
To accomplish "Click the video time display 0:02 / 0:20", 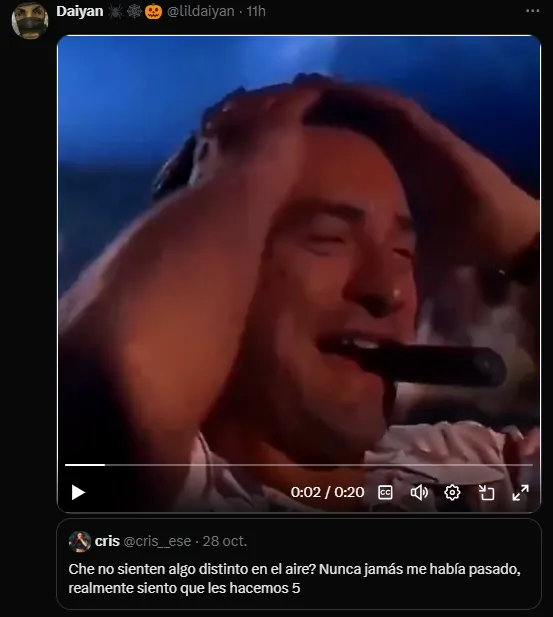I will pos(327,492).
